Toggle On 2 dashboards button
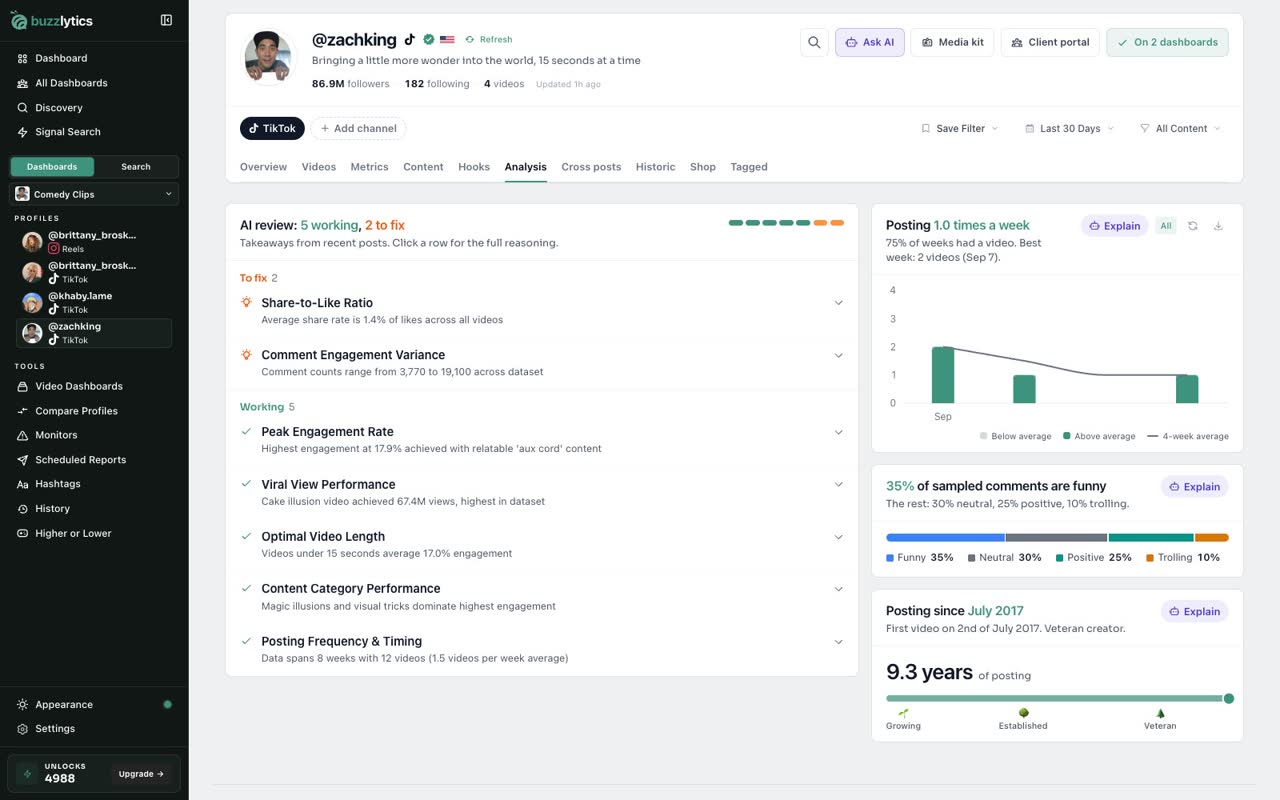 (x=1167, y=42)
